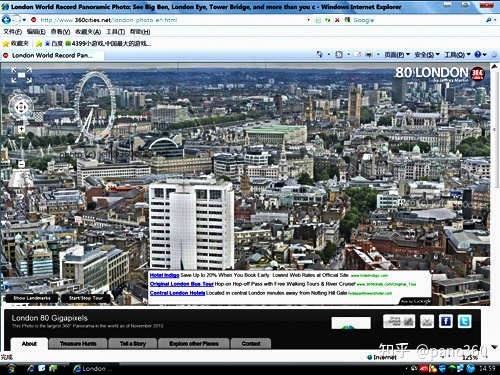Viewport: 500px width, 375px height.
Task: Toggle Start/Stop Tour button
Action: coord(86,298)
